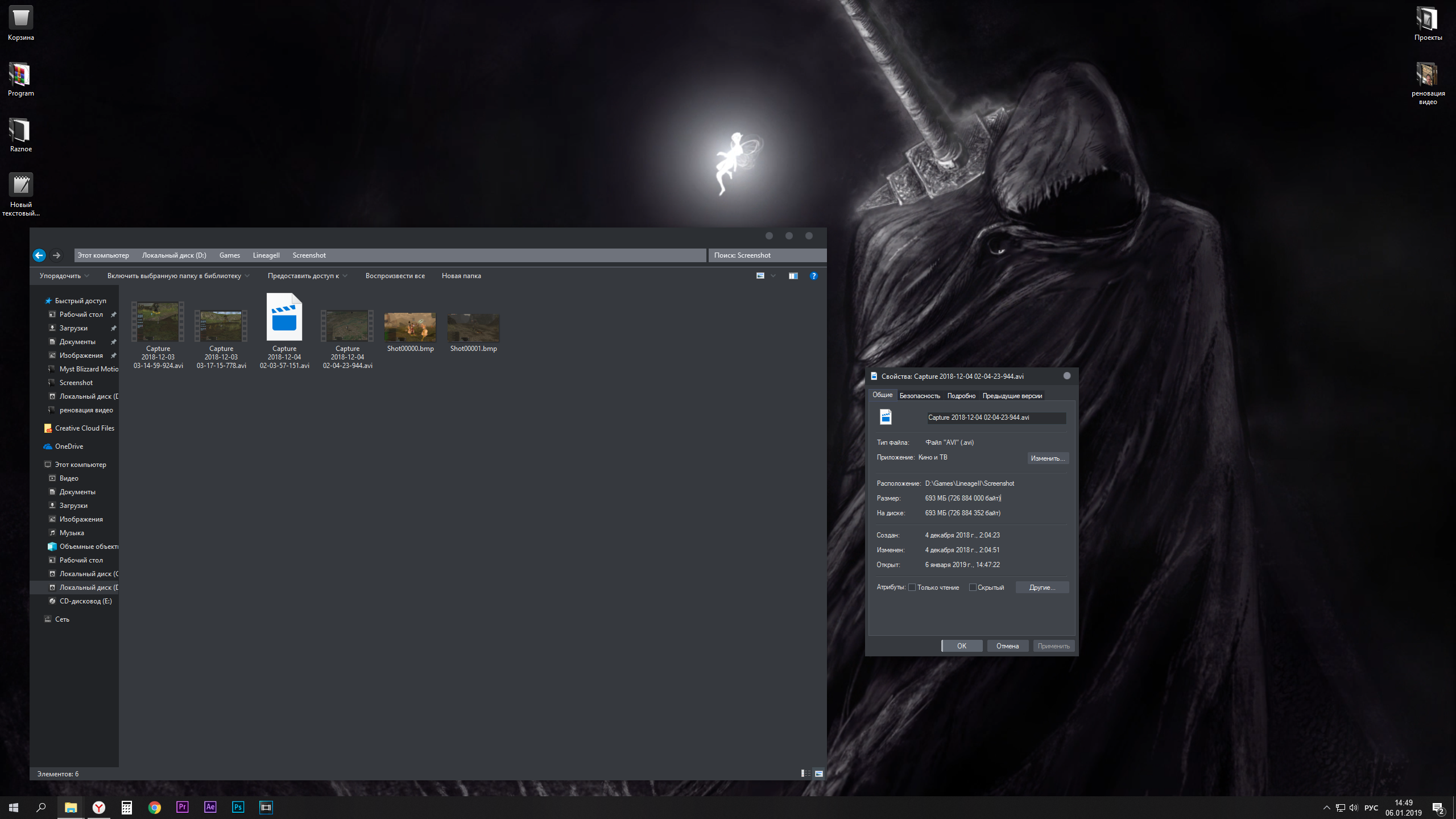Open the view options dropdown arrow

tap(773, 276)
